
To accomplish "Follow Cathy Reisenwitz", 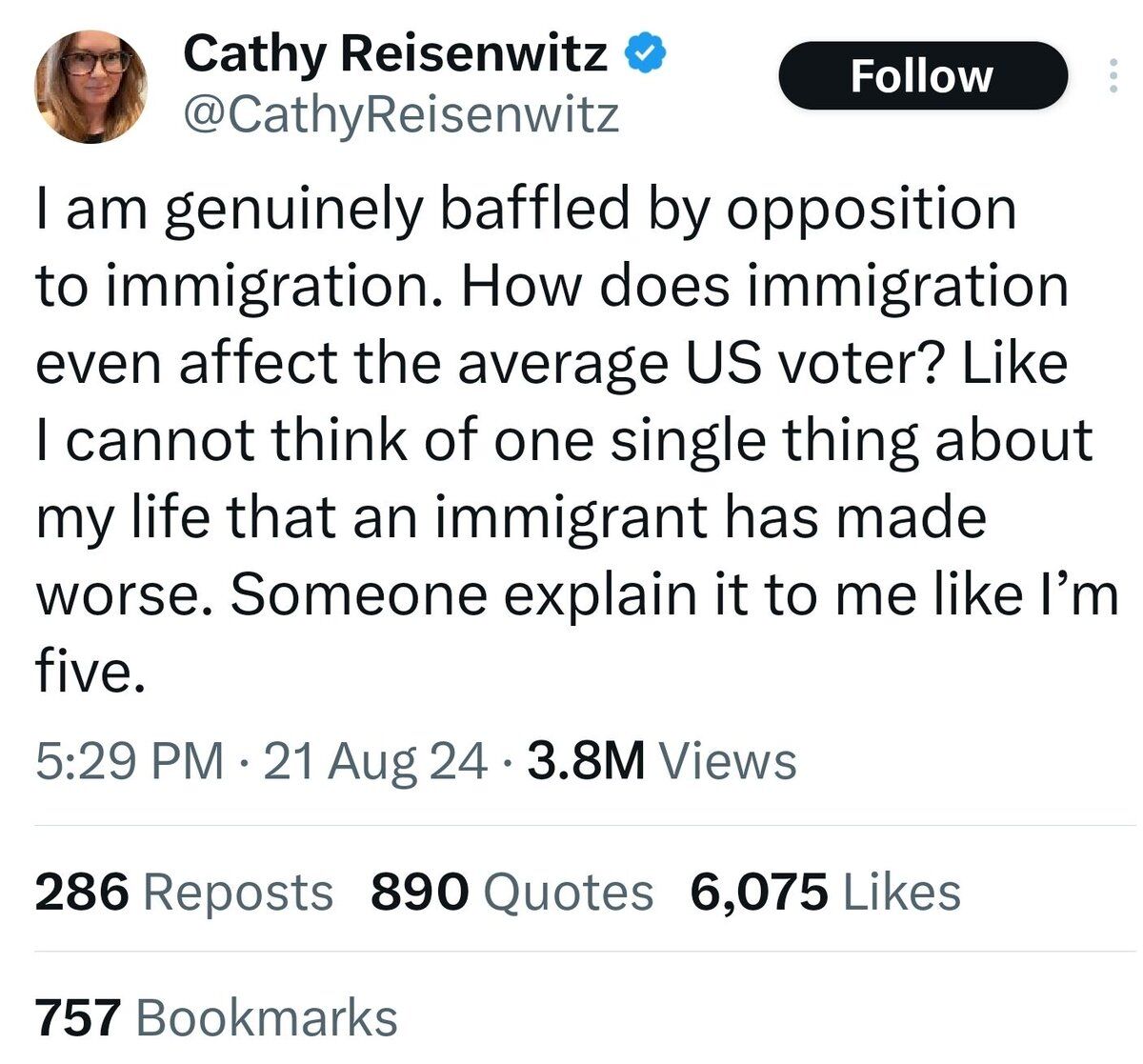I will tap(921, 76).
